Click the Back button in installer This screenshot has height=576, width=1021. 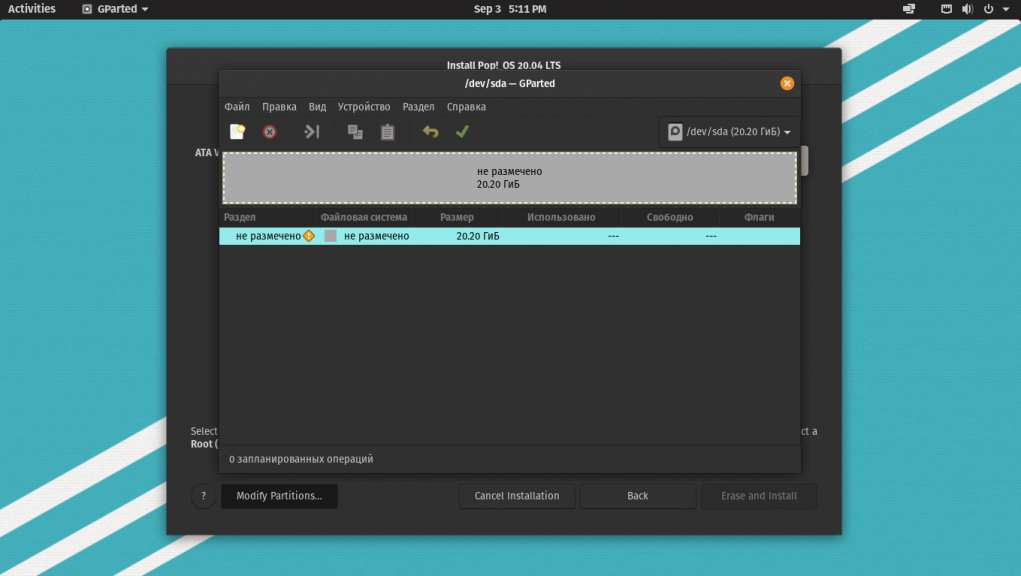pyautogui.click(x=638, y=496)
